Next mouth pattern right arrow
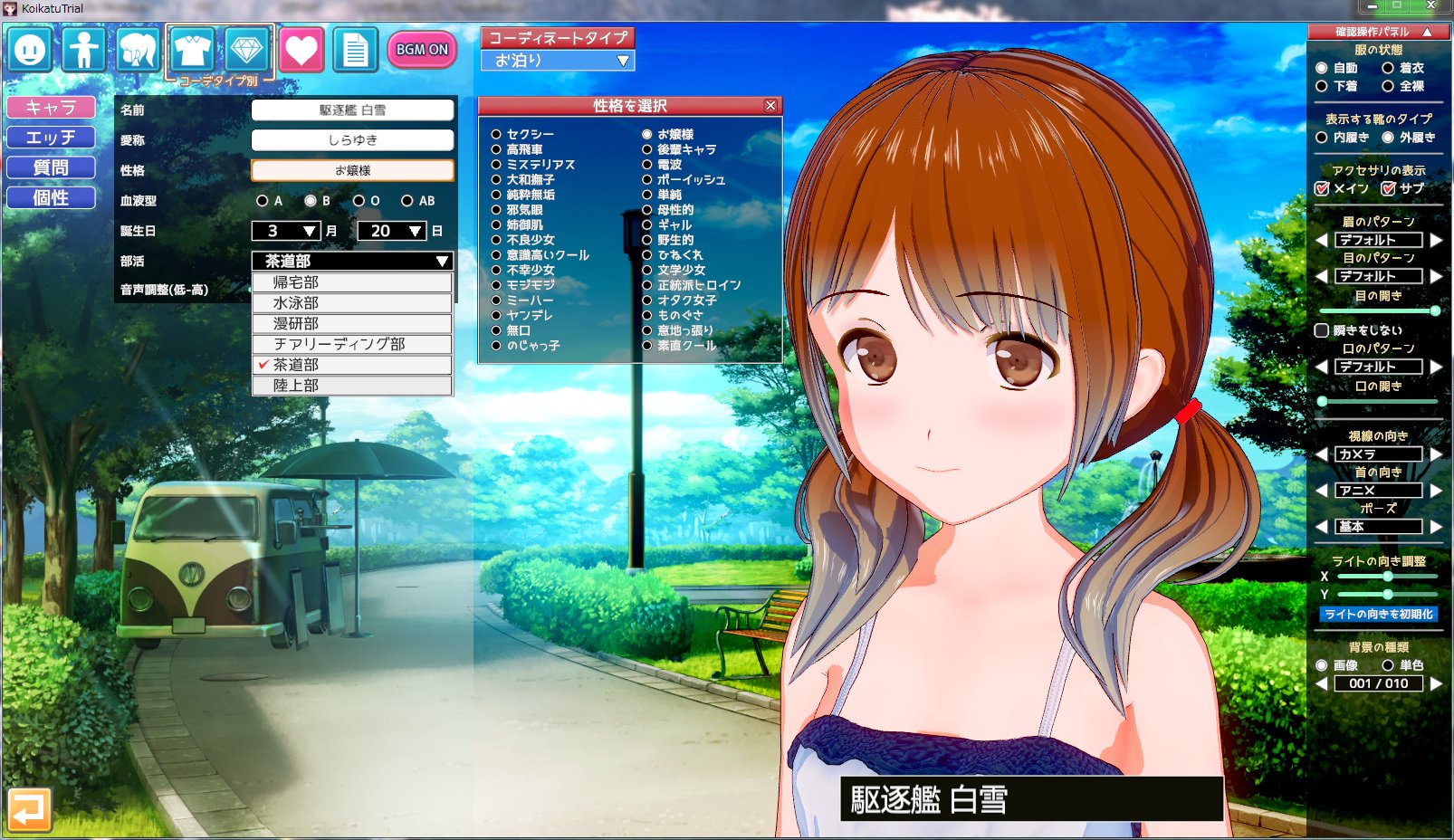The height and width of the screenshot is (840, 1454). click(x=1436, y=367)
